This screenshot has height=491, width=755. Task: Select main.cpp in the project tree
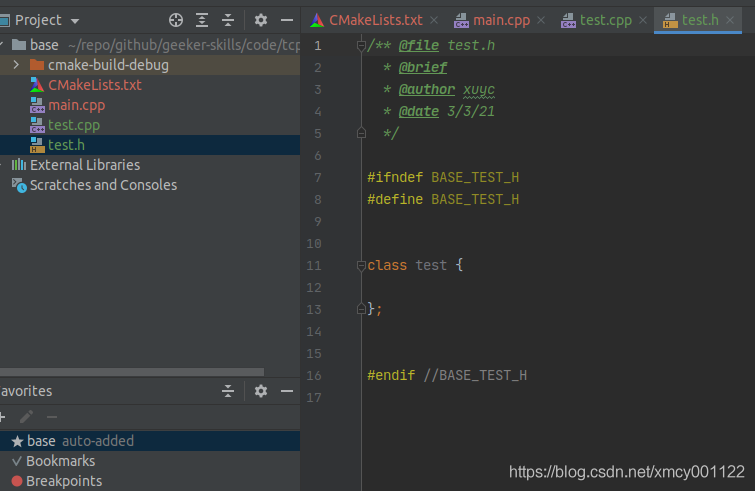150,105
